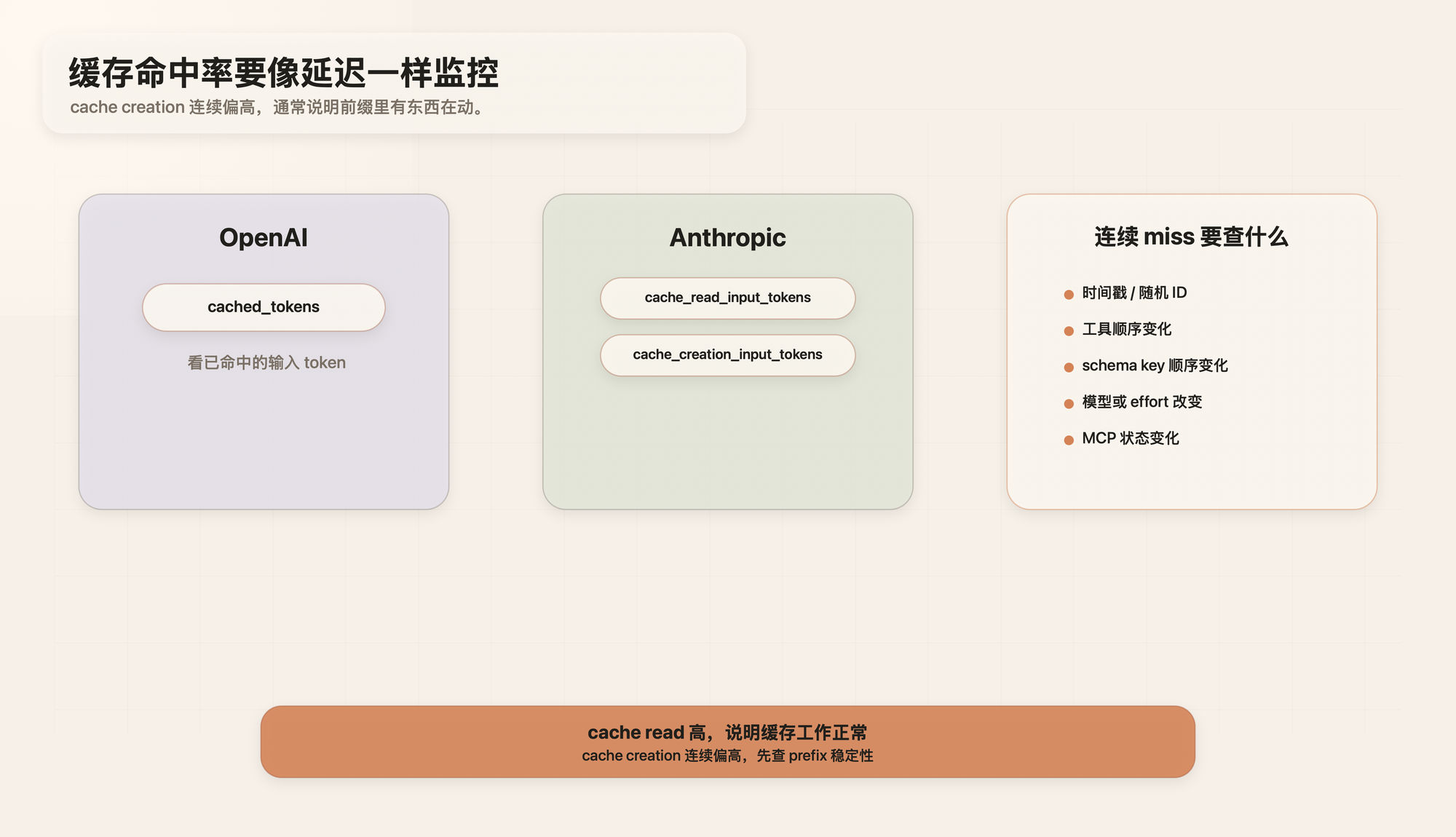Image resolution: width=1456 pixels, height=837 pixels.
Task: Click the cached_tokens pill
Action: click(x=264, y=307)
